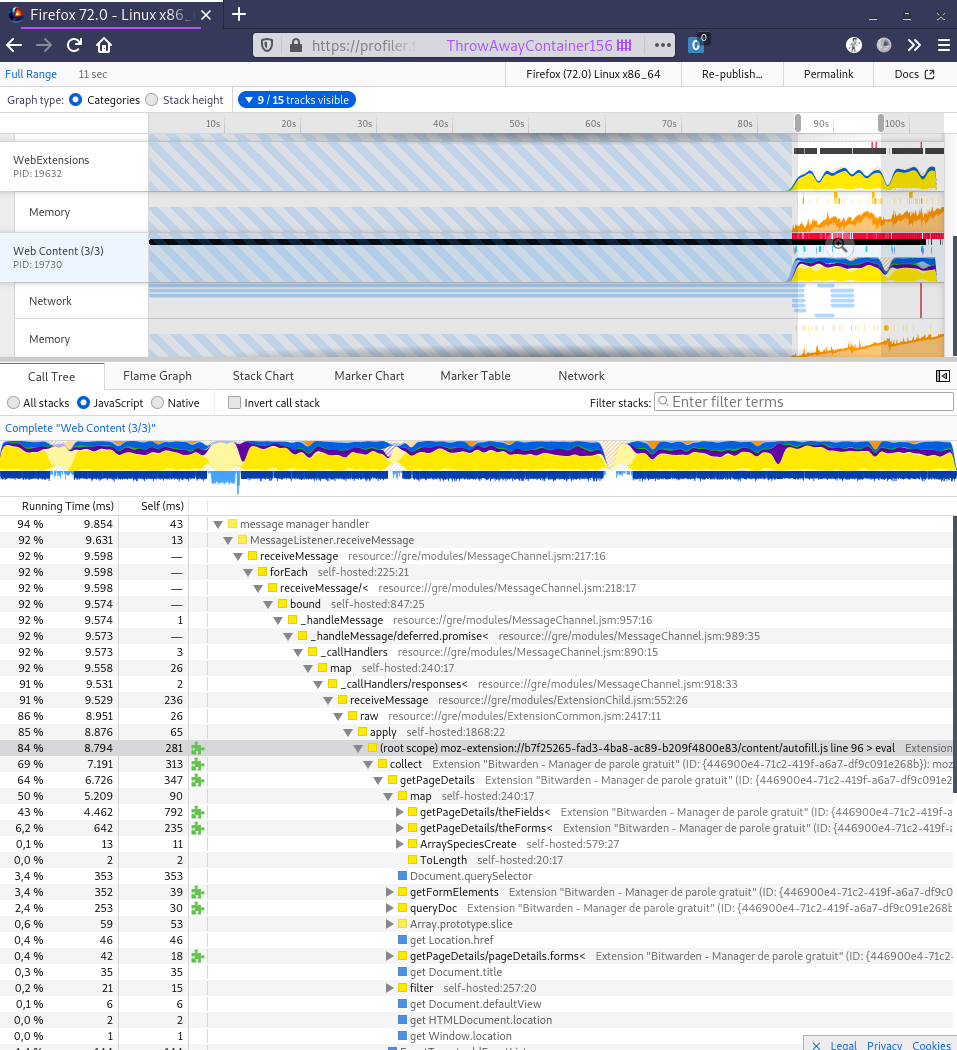This screenshot has width=957, height=1050.
Task: Open the Privacy footer link
Action: tap(885, 1045)
